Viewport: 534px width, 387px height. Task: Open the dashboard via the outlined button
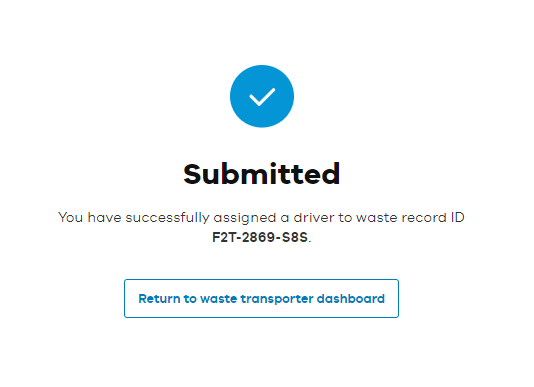261,298
